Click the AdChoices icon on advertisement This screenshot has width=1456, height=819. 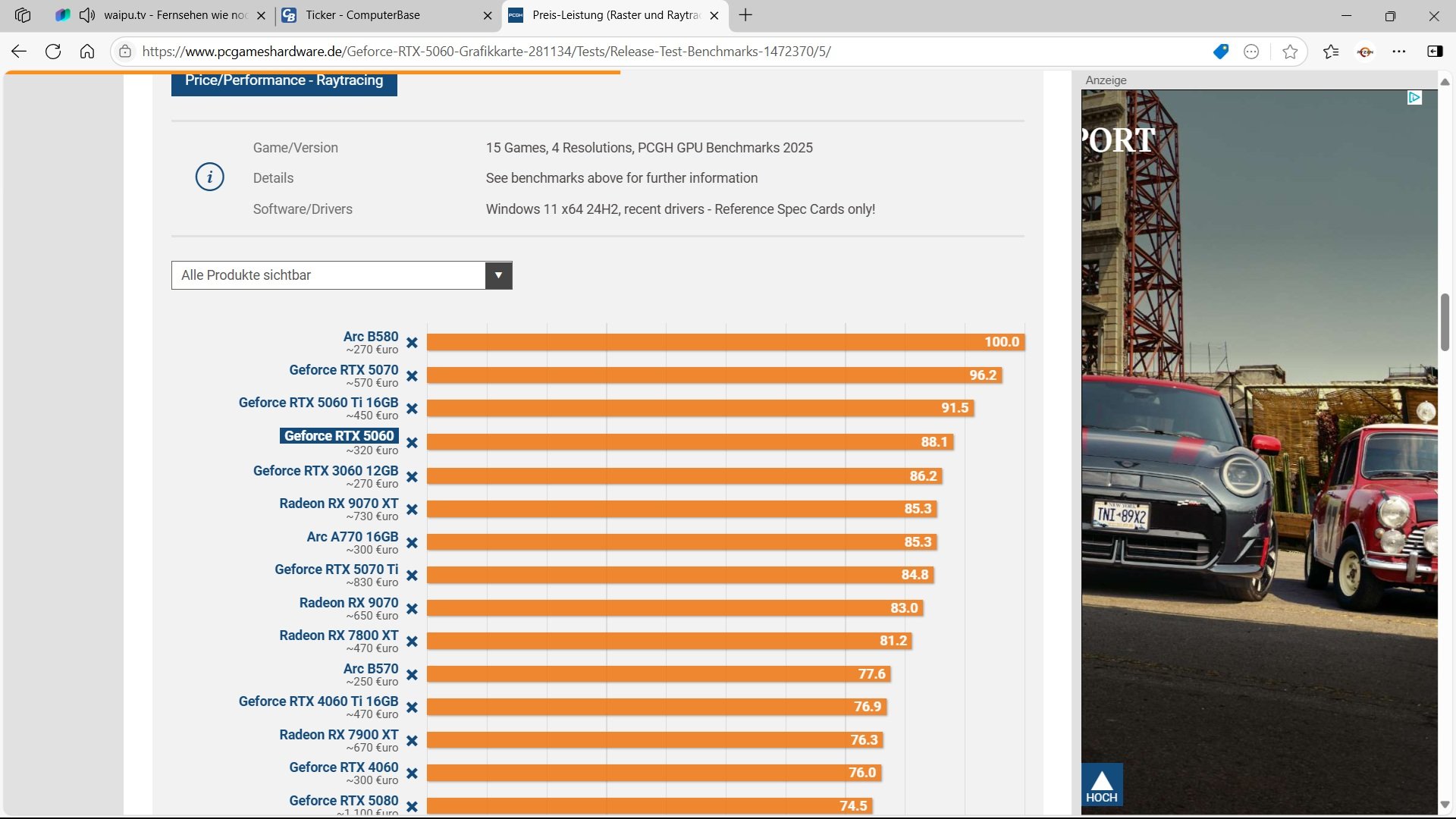click(x=1414, y=98)
